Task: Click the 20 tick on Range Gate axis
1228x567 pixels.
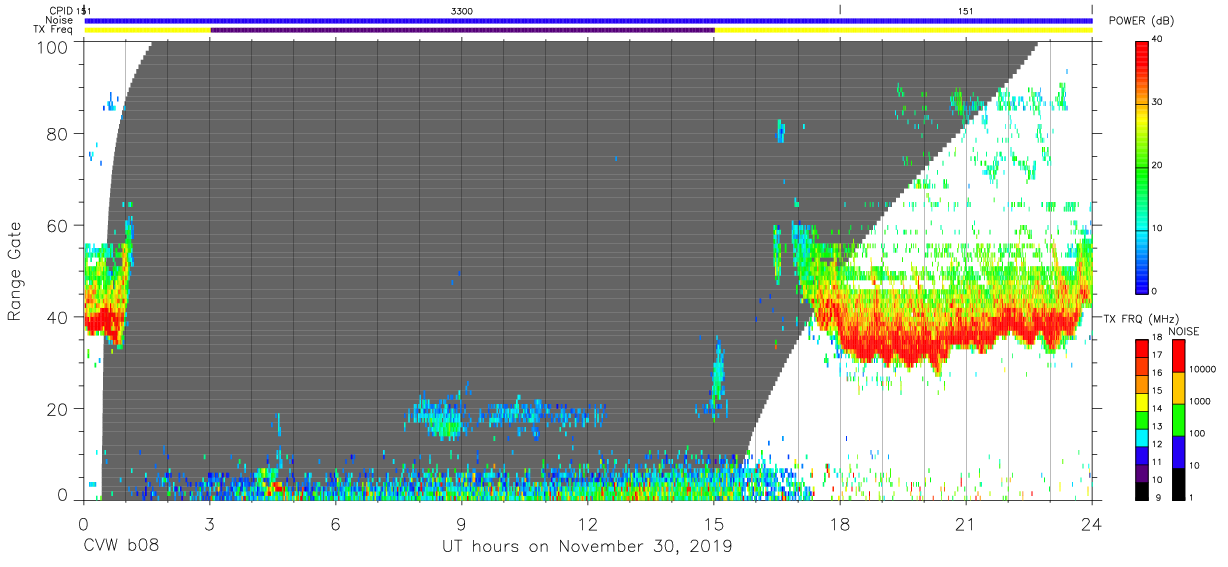Action: click(x=58, y=409)
